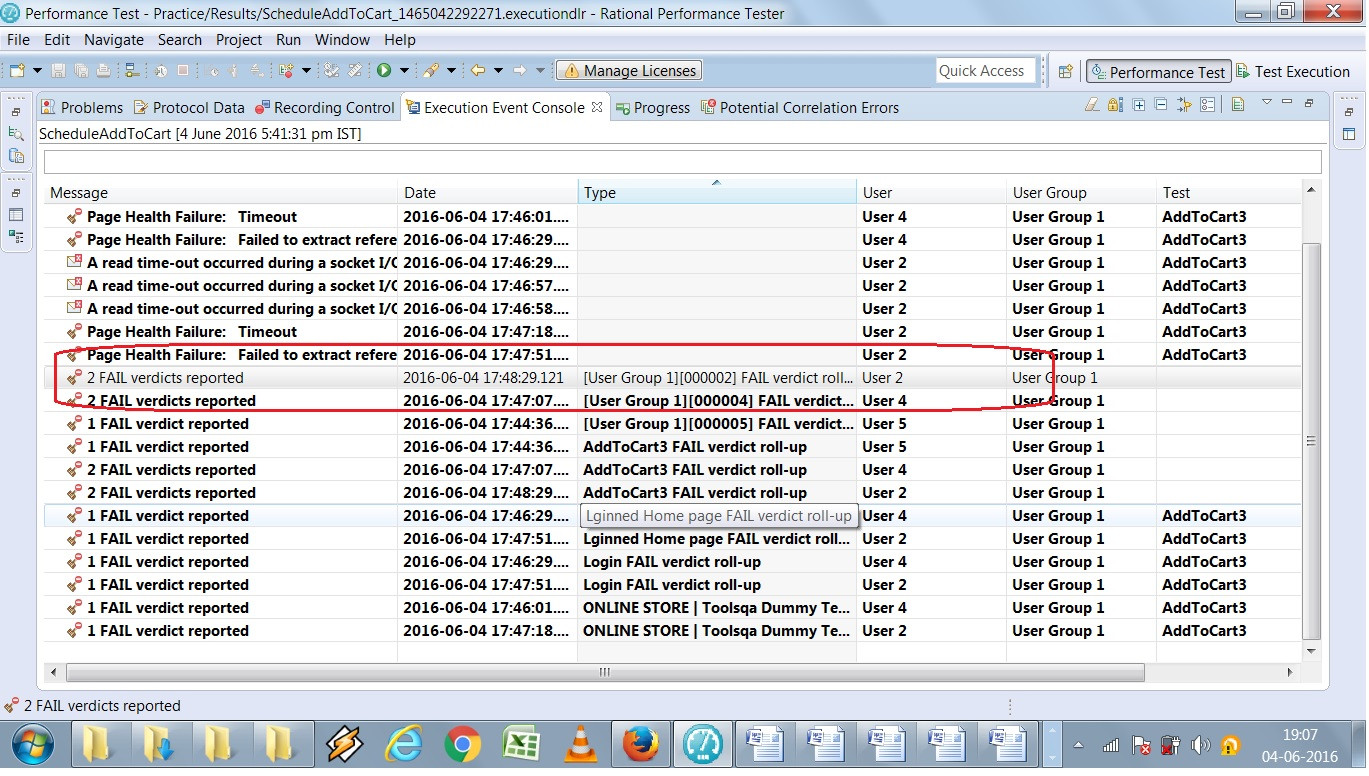Switch to the Problems tab

tap(82, 108)
